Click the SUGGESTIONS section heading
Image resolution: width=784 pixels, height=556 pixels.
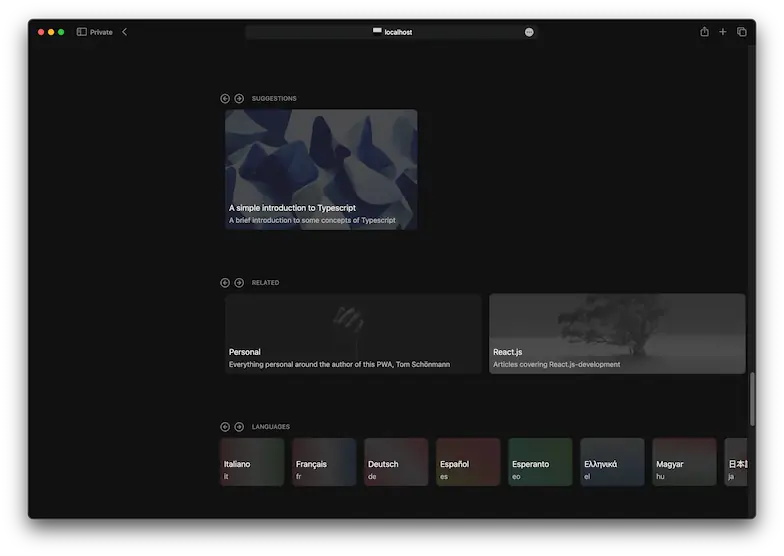coord(274,98)
